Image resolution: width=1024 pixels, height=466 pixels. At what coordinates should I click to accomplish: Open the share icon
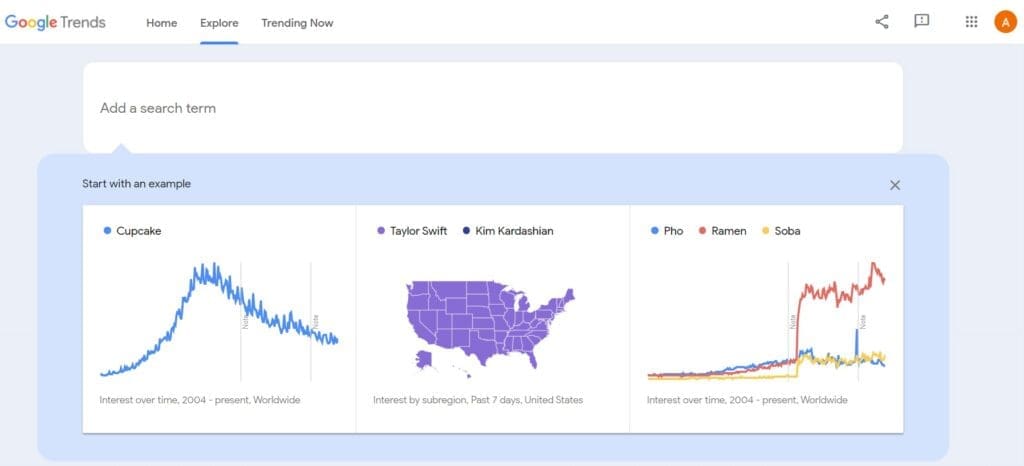coord(882,22)
